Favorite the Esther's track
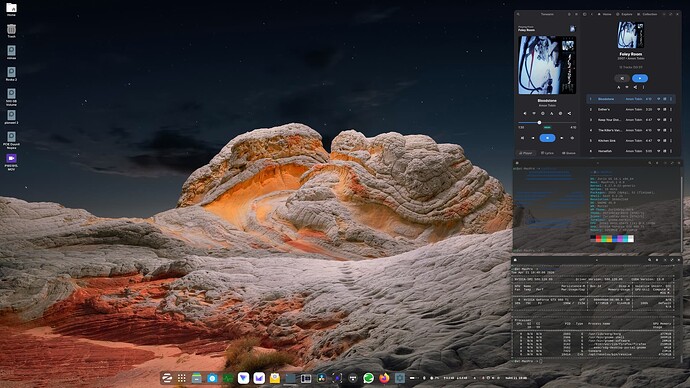The height and width of the screenshot is (388, 690). [x=658, y=110]
